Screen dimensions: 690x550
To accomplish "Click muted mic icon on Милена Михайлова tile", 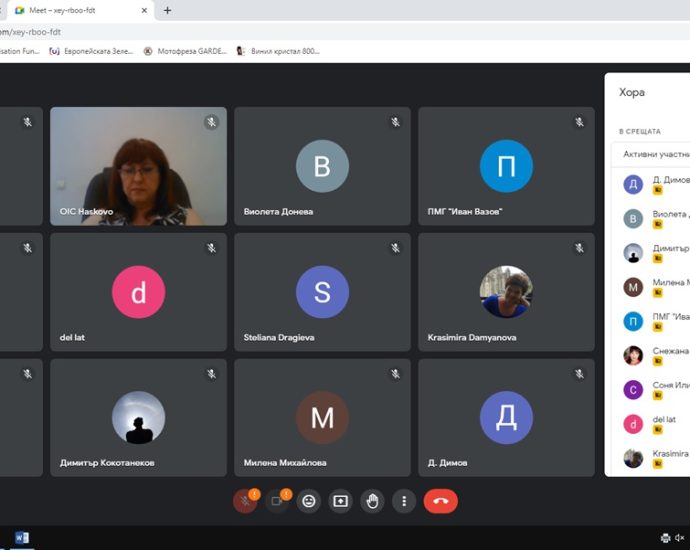I will pos(396,374).
